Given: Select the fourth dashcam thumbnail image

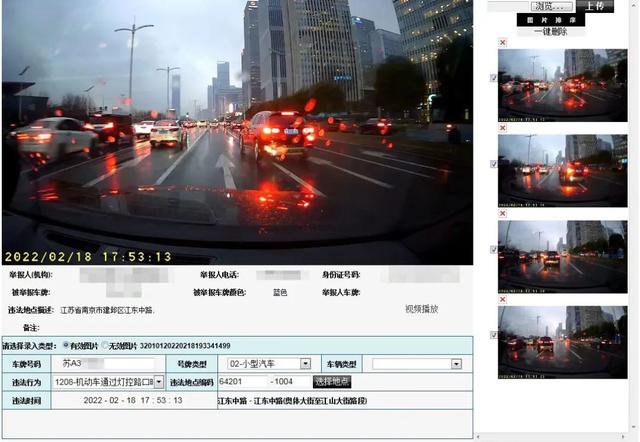Looking at the screenshot, I should [x=562, y=342].
